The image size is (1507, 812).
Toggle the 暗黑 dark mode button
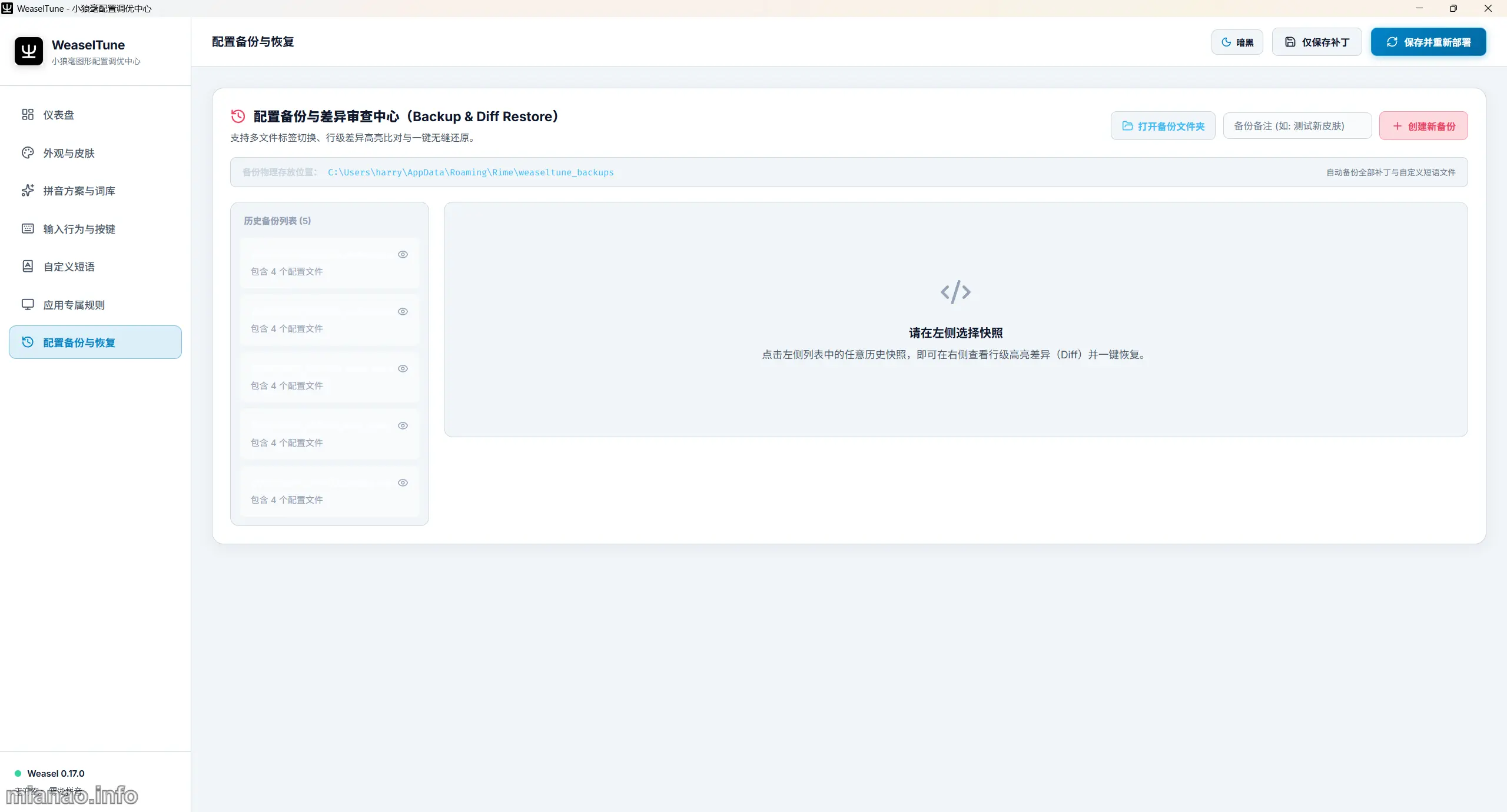pyautogui.click(x=1237, y=42)
